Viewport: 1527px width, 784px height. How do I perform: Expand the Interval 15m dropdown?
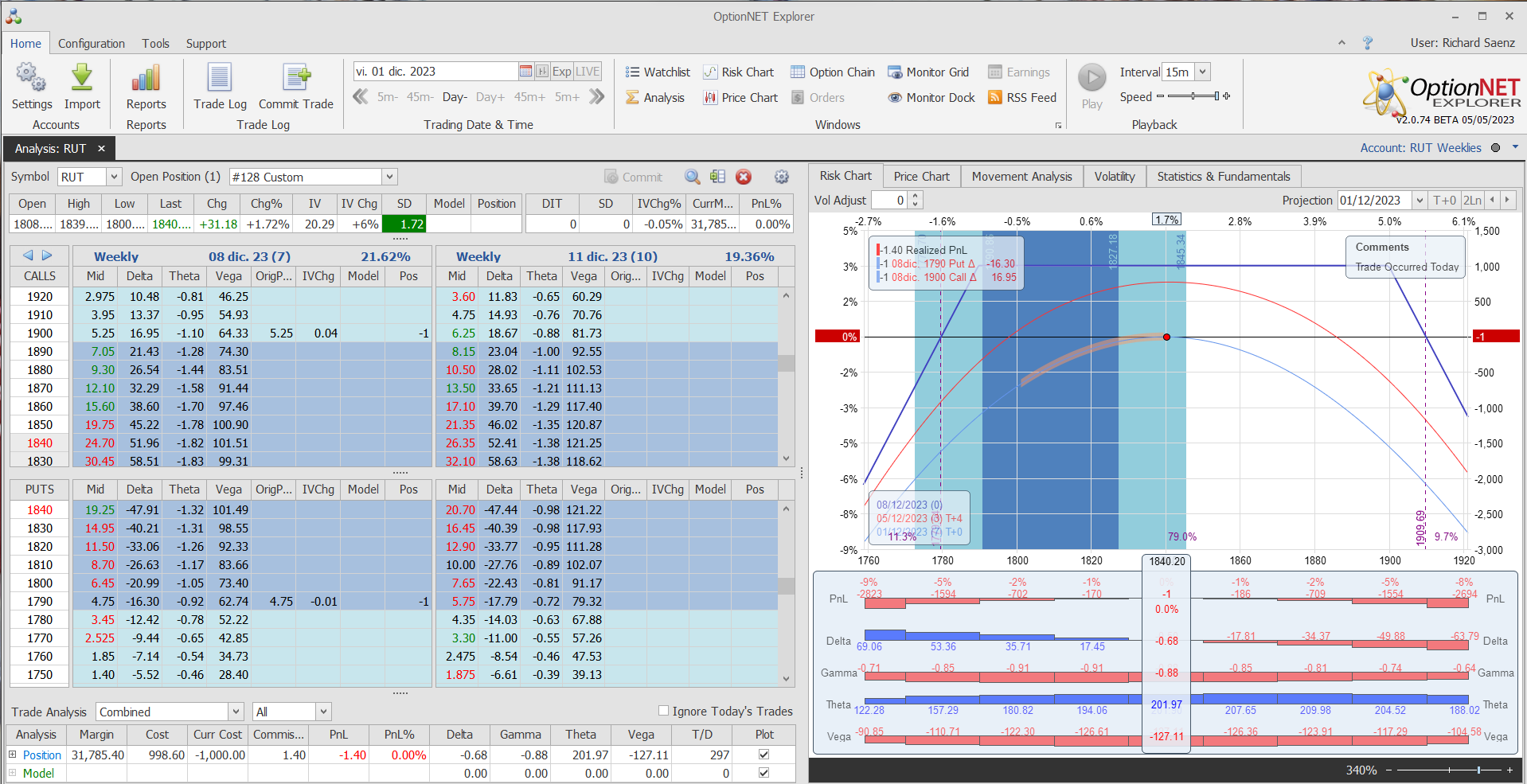pyautogui.click(x=1202, y=72)
